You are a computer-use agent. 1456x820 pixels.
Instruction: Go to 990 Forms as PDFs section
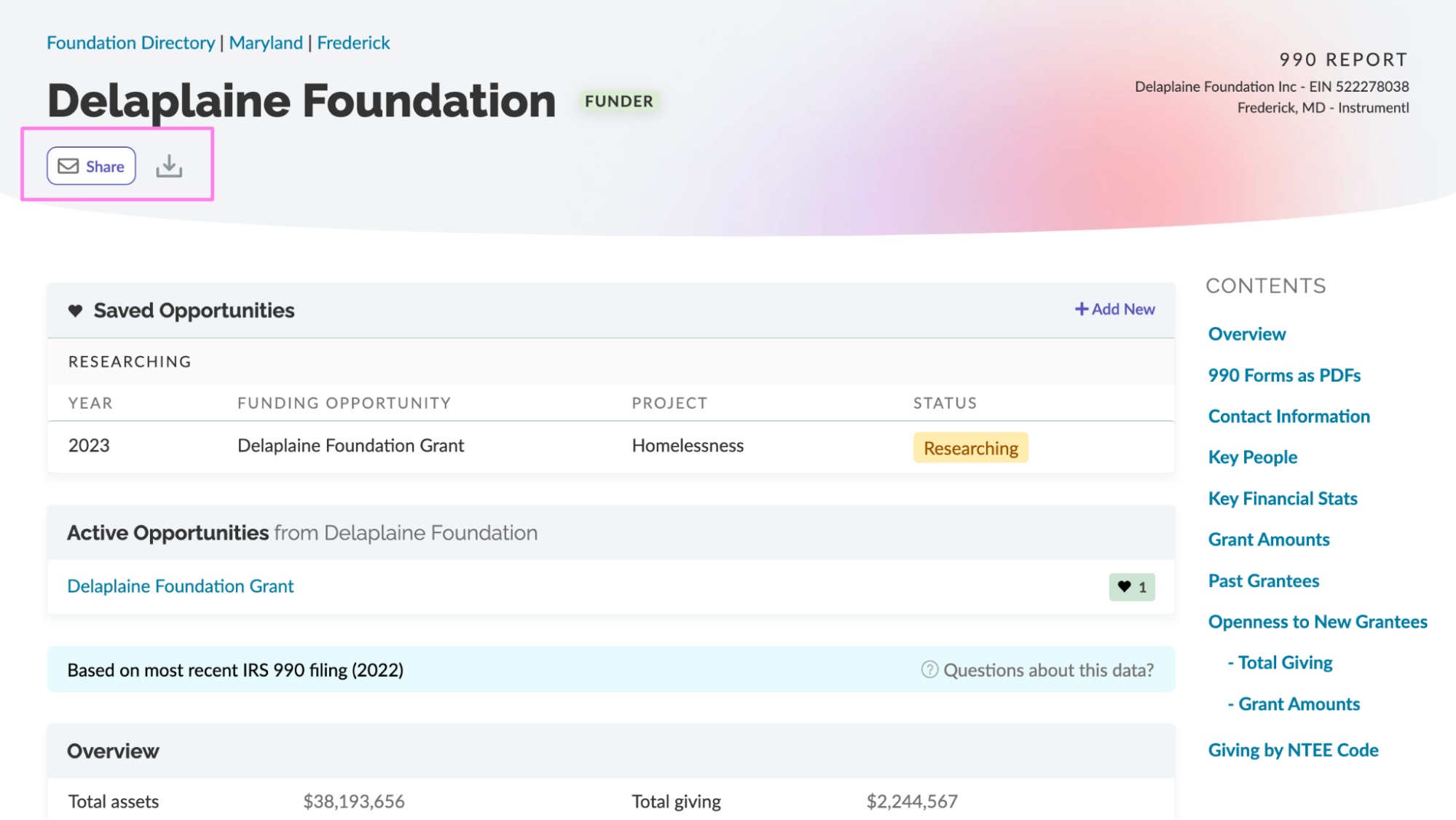(x=1284, y=375)
